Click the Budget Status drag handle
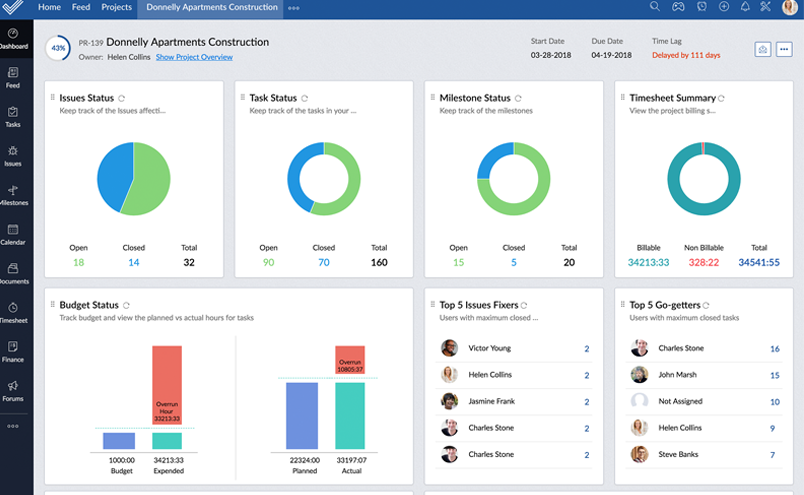 tap(52, 305)
